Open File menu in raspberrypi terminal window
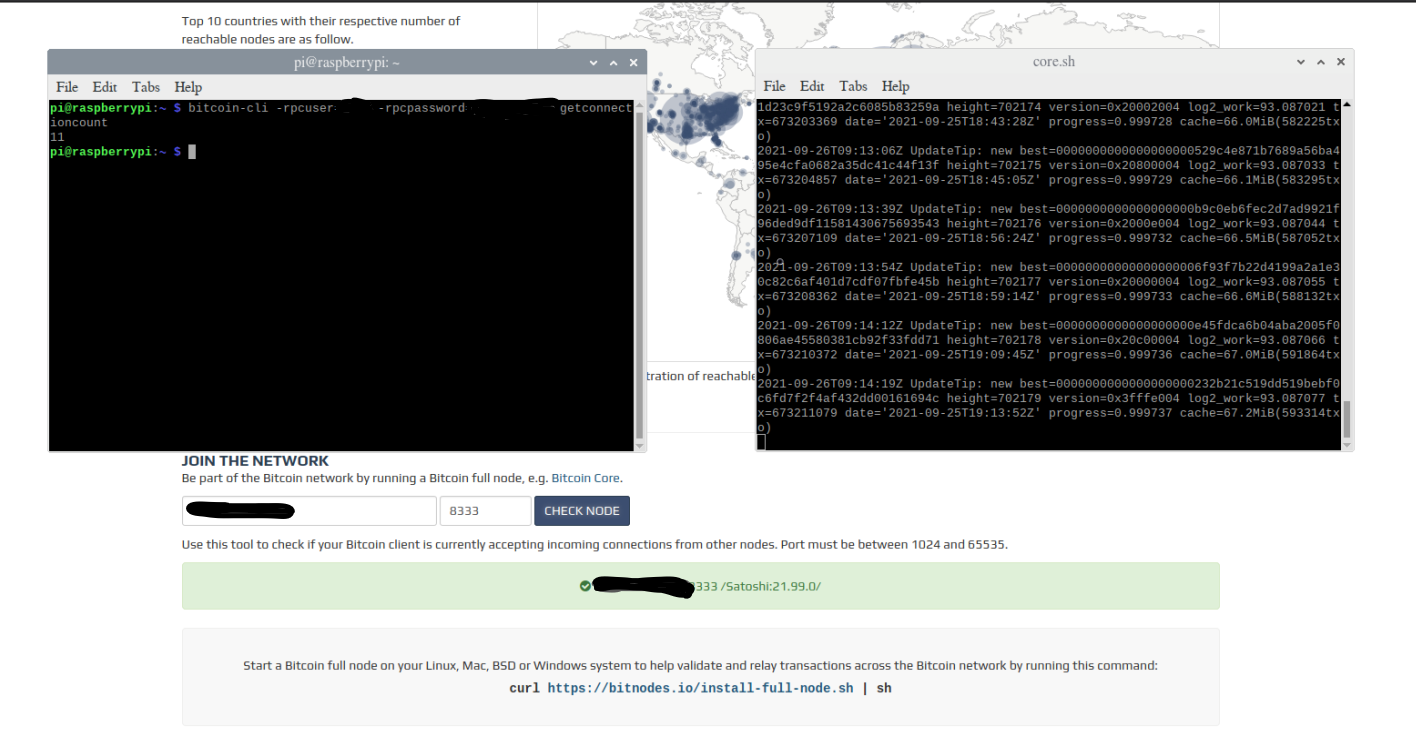The image size is (1416, 742). click(67, 87)
